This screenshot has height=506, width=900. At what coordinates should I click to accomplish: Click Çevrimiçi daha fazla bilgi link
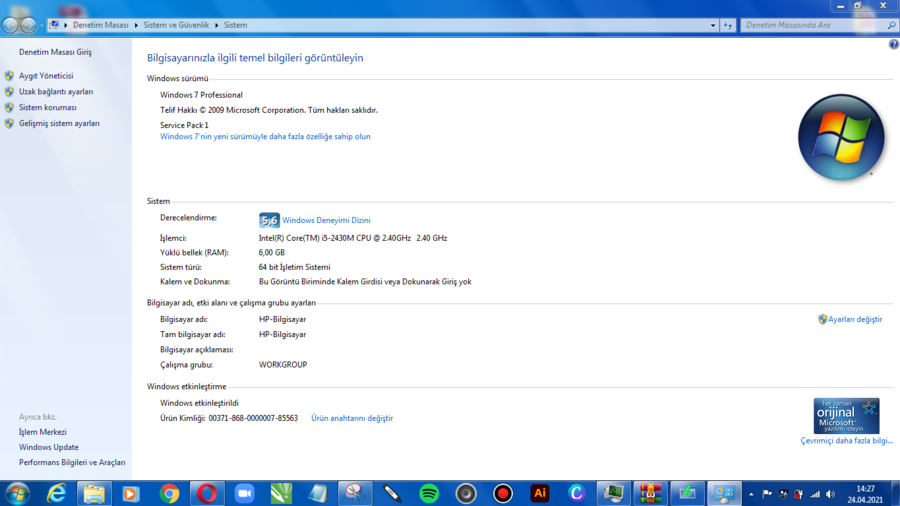pos(847,441)
